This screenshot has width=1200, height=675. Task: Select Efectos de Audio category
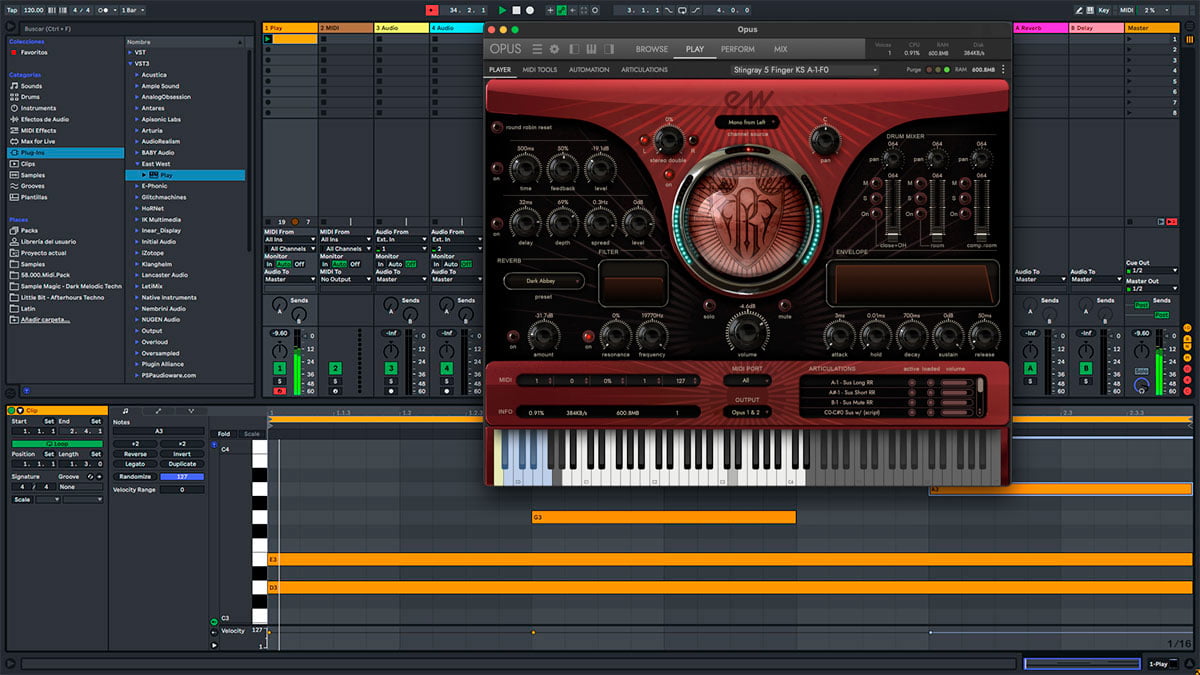click(x=44, y=119)
